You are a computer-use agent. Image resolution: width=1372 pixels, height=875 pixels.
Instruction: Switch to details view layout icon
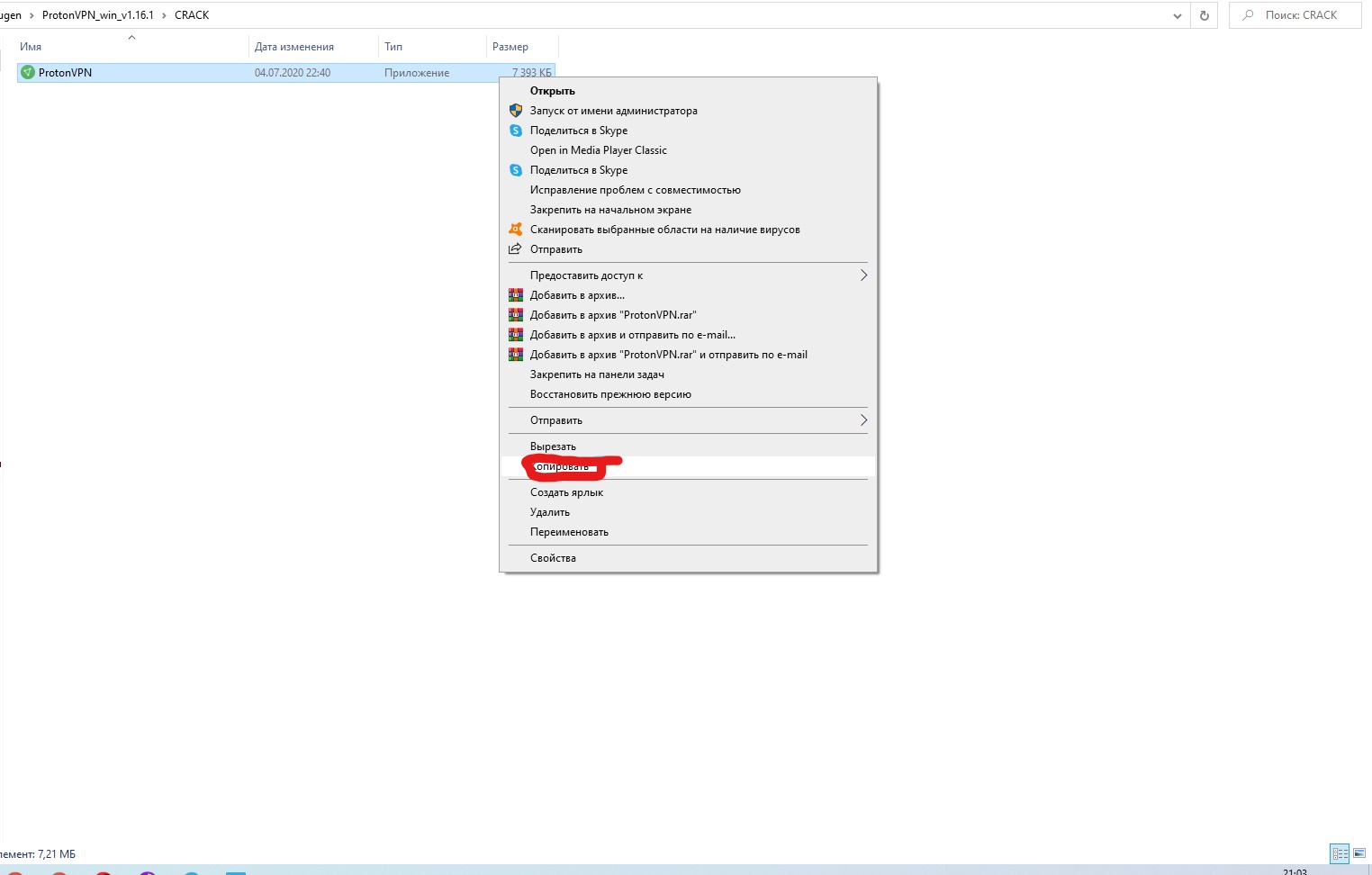(1340, 853)
